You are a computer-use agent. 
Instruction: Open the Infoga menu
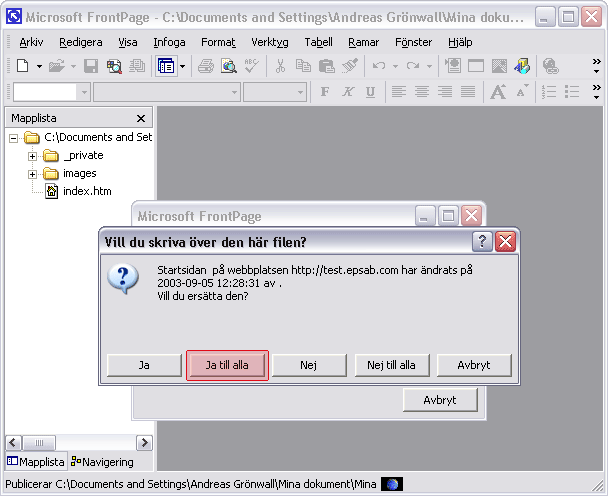click(169, 42)
